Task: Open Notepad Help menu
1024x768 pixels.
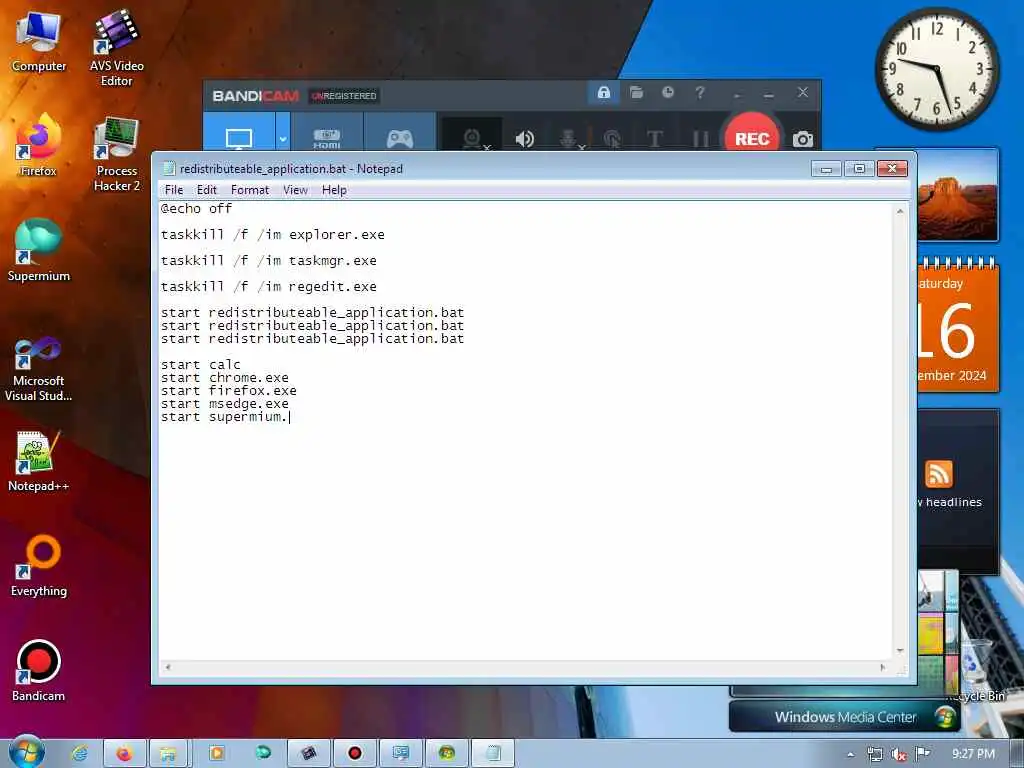Action: point(334,190)
